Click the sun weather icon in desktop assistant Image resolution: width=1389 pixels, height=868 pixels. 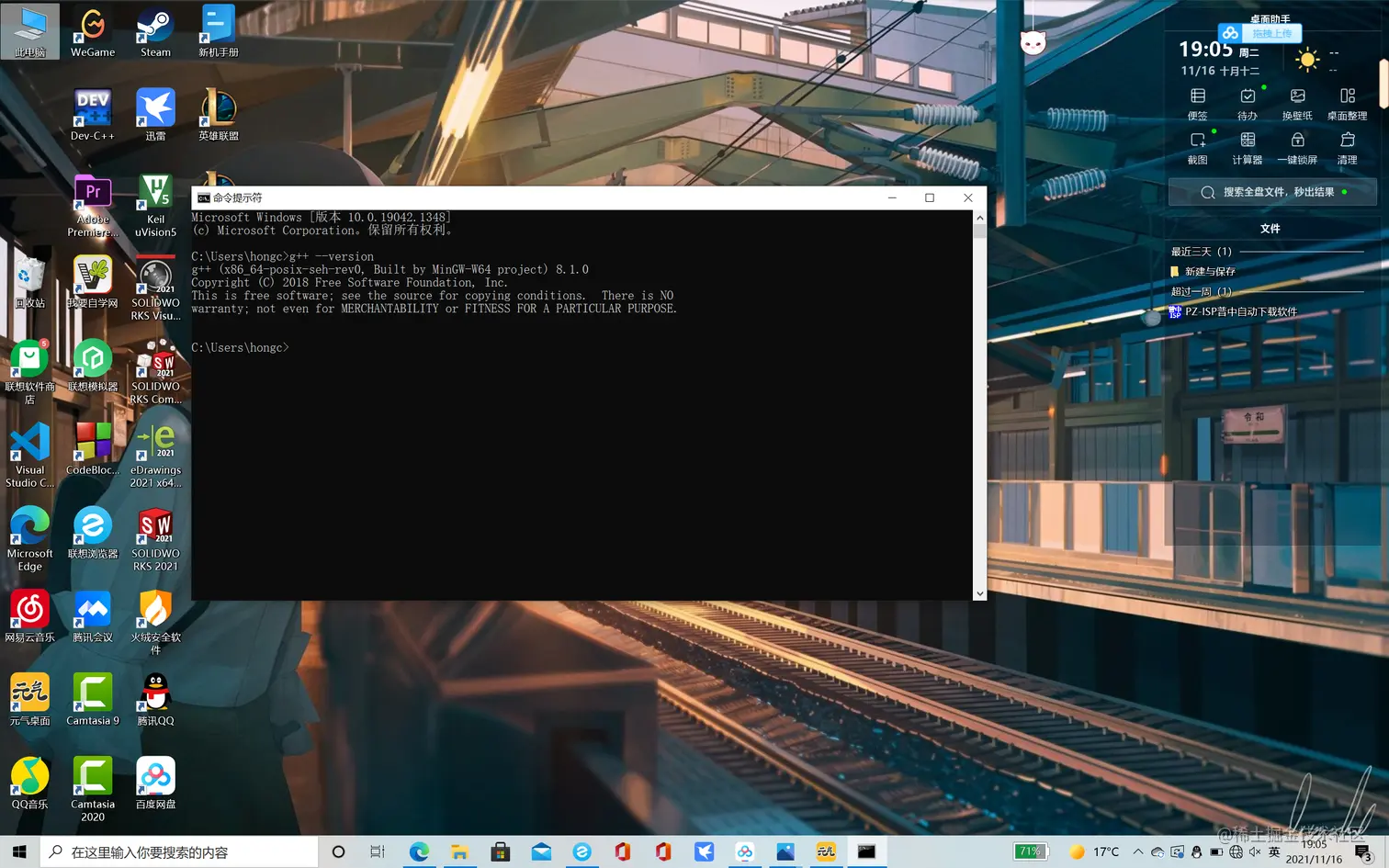pos(1307,61)
